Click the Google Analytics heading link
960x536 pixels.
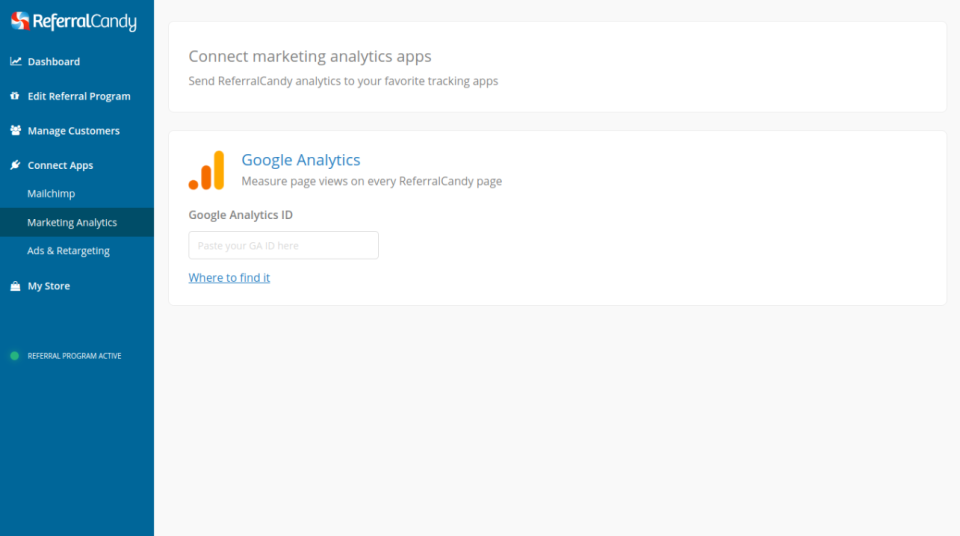(300, 160)
